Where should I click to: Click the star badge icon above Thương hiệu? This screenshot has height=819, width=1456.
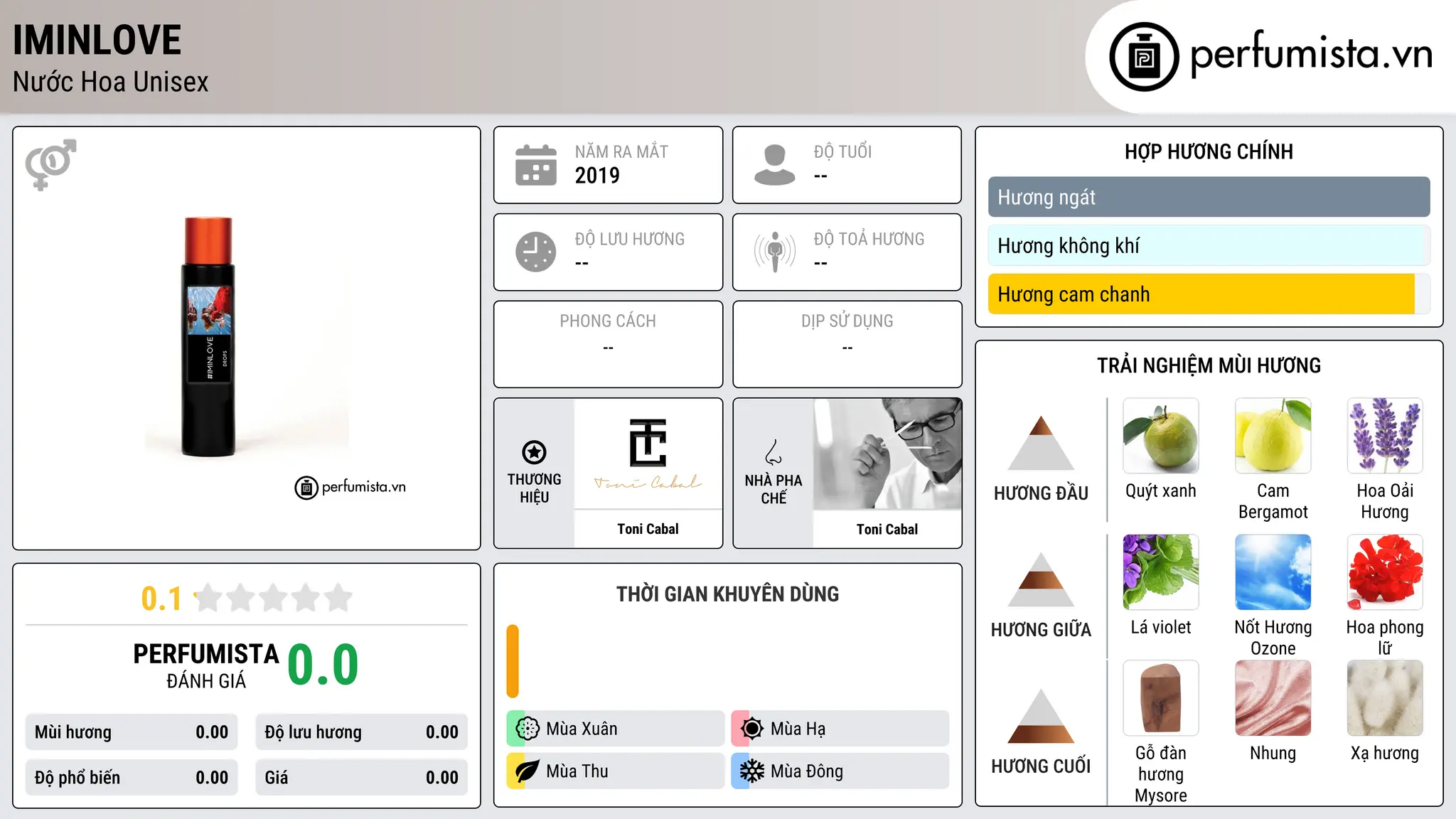(x=534, y=451)
